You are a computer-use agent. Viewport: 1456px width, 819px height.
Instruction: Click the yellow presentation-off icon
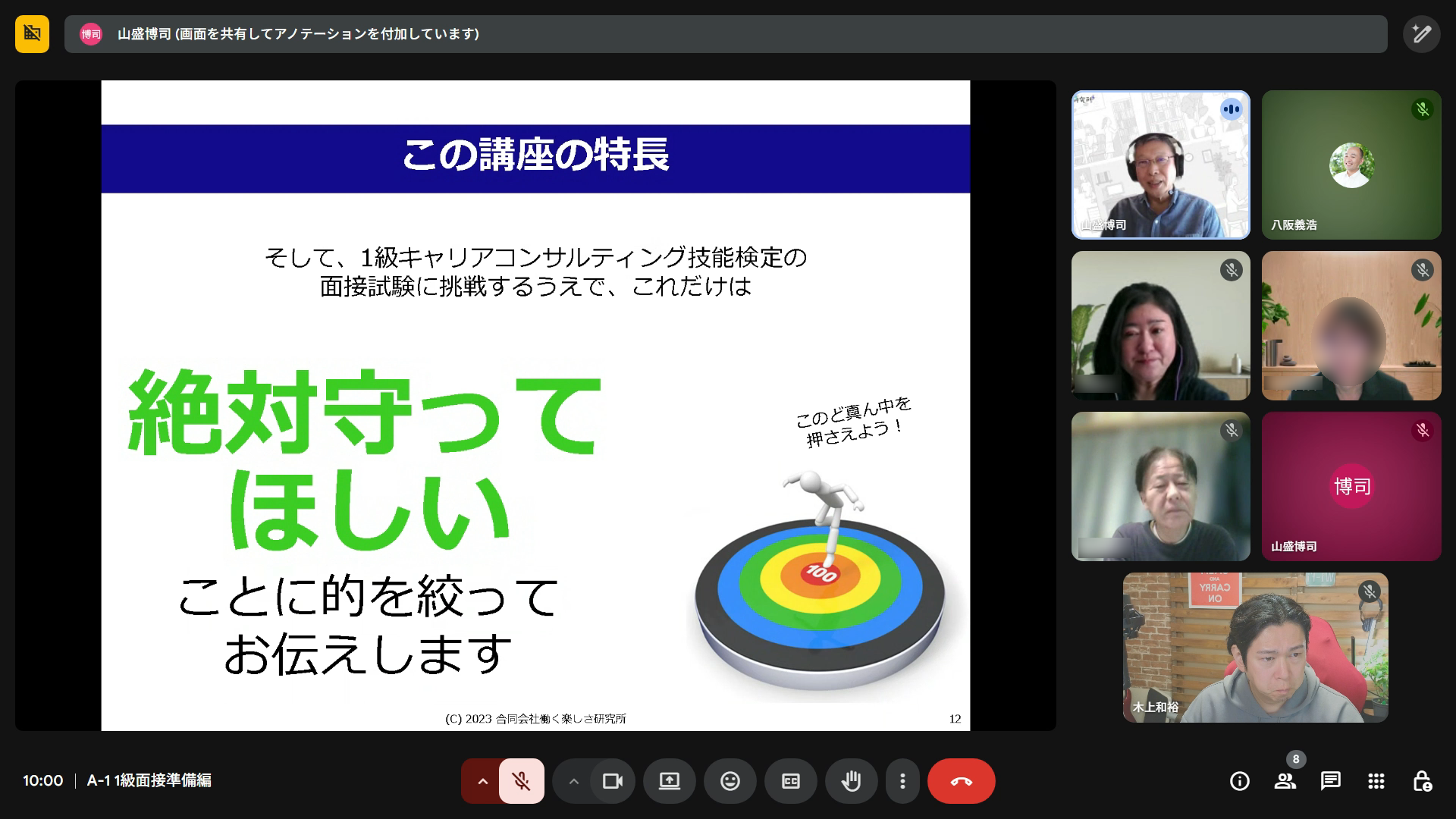32,34
